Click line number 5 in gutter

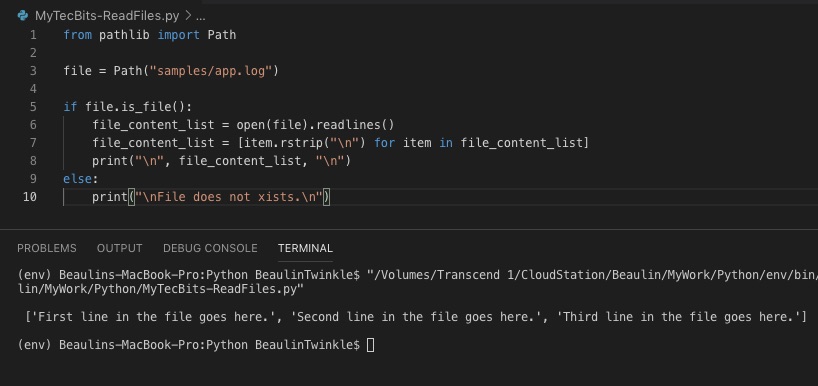point(33,107)
